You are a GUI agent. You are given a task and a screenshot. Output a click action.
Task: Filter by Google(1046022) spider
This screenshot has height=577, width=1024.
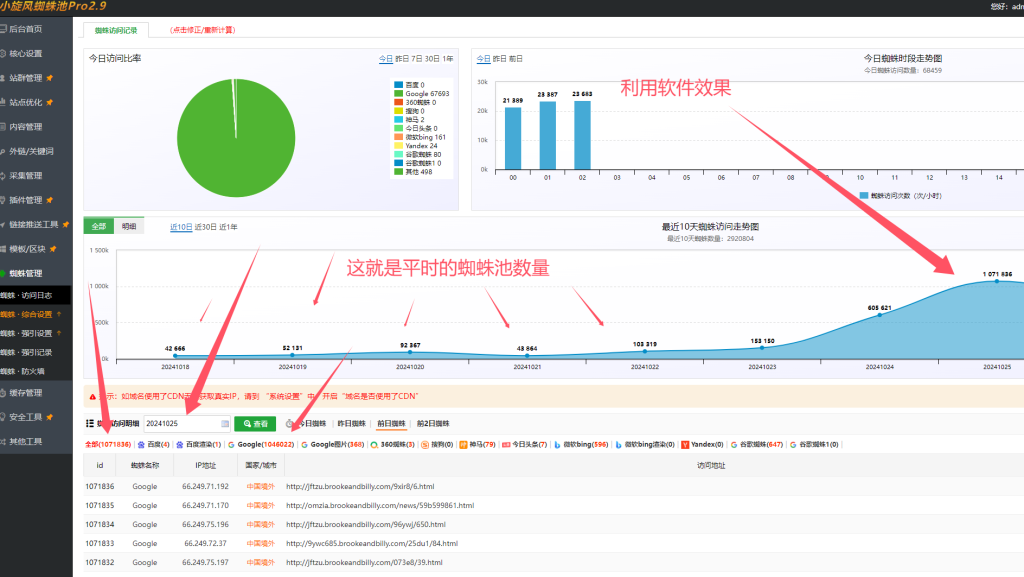pyautogui.click(x=261, y=444)
